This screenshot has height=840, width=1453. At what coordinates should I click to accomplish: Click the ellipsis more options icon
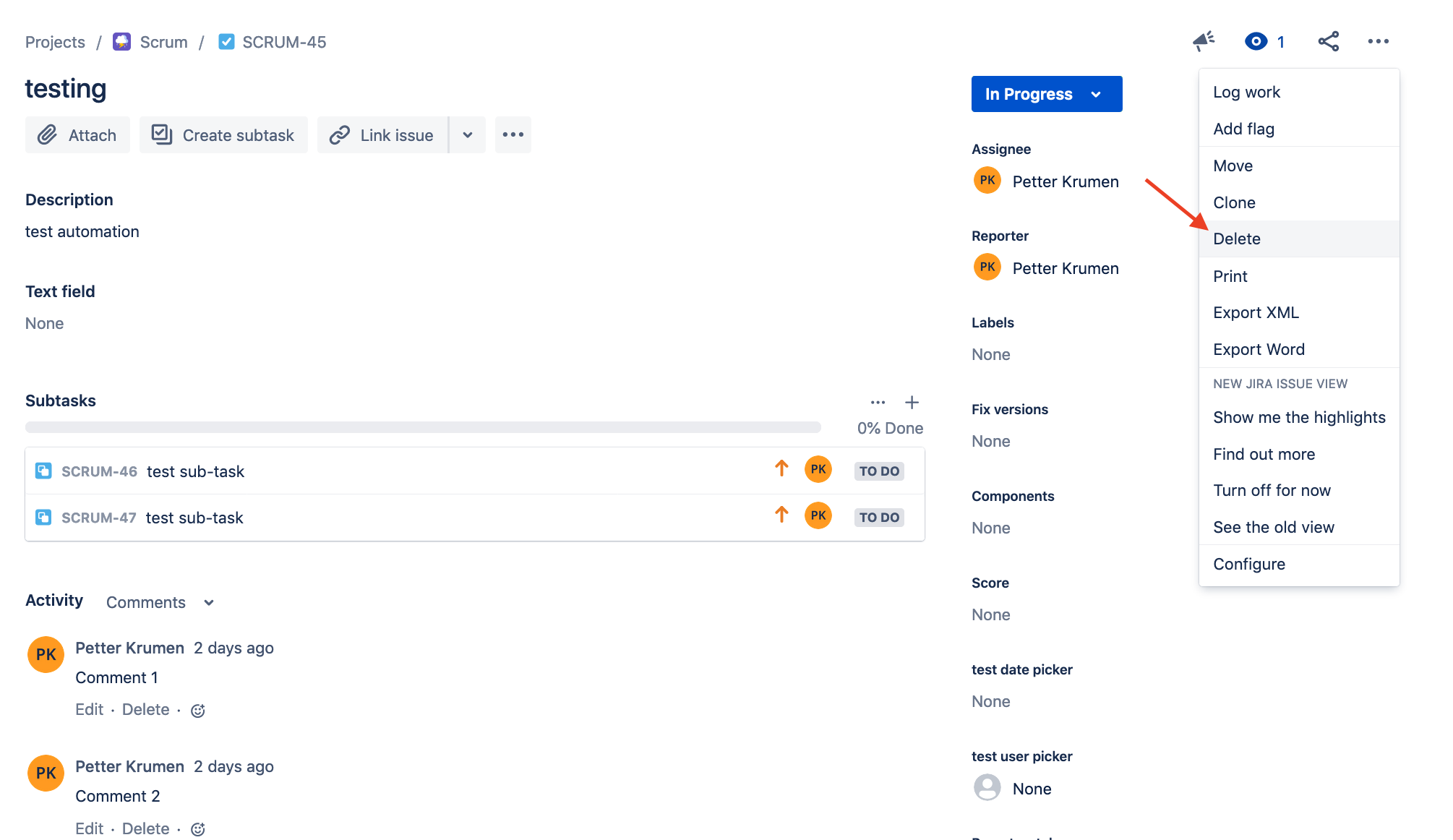click(x=1379, y=41)
